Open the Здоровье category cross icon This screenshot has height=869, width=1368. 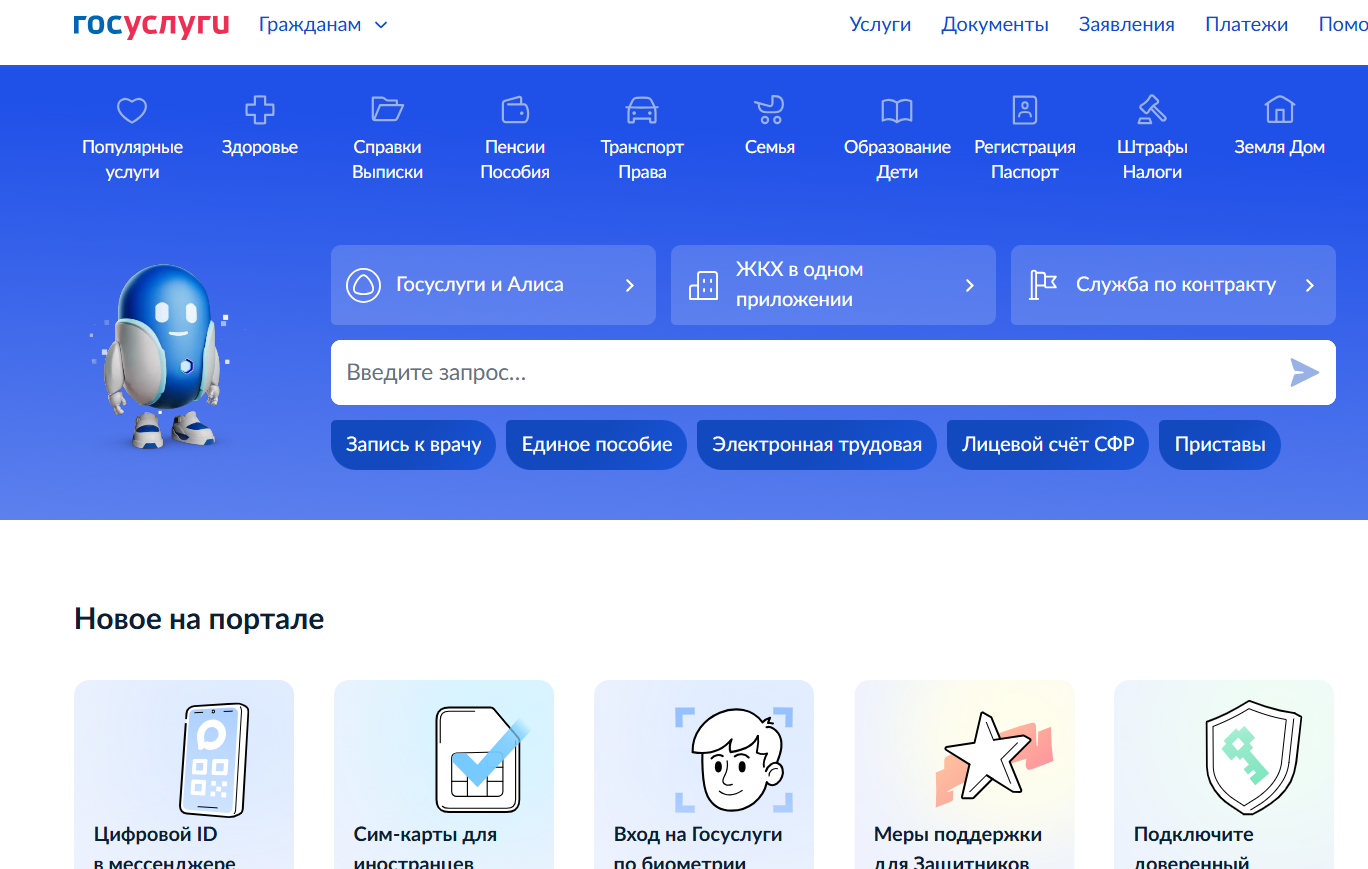click(x=260, y=110)
